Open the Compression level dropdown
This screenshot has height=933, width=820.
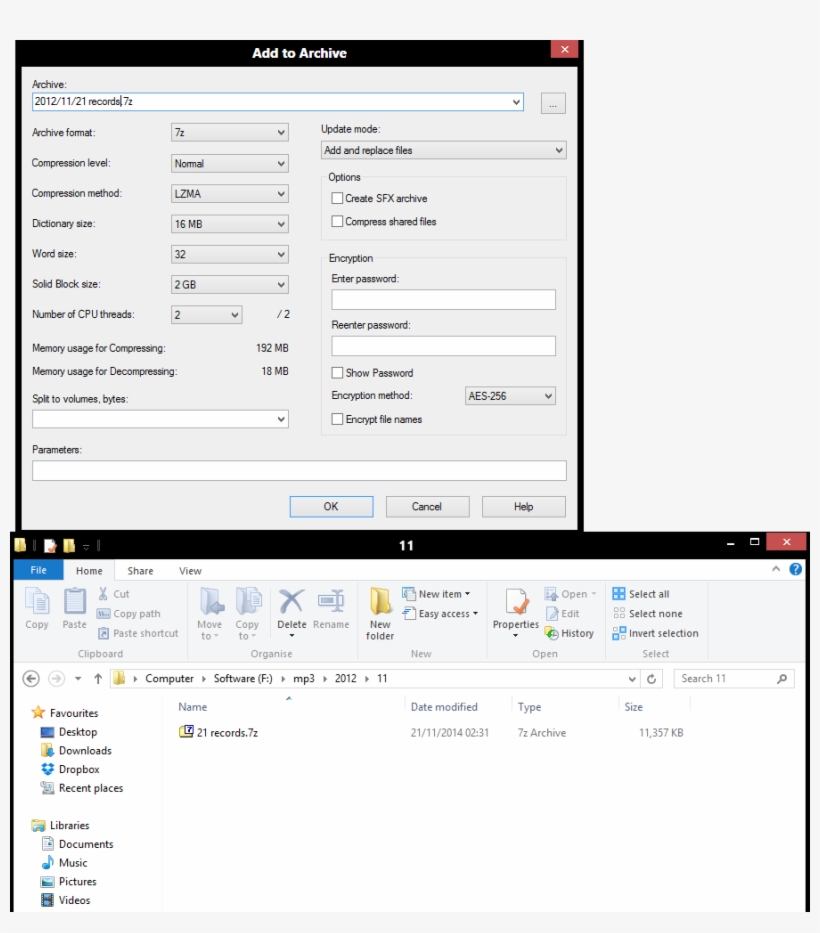click(x=230, y=164)
